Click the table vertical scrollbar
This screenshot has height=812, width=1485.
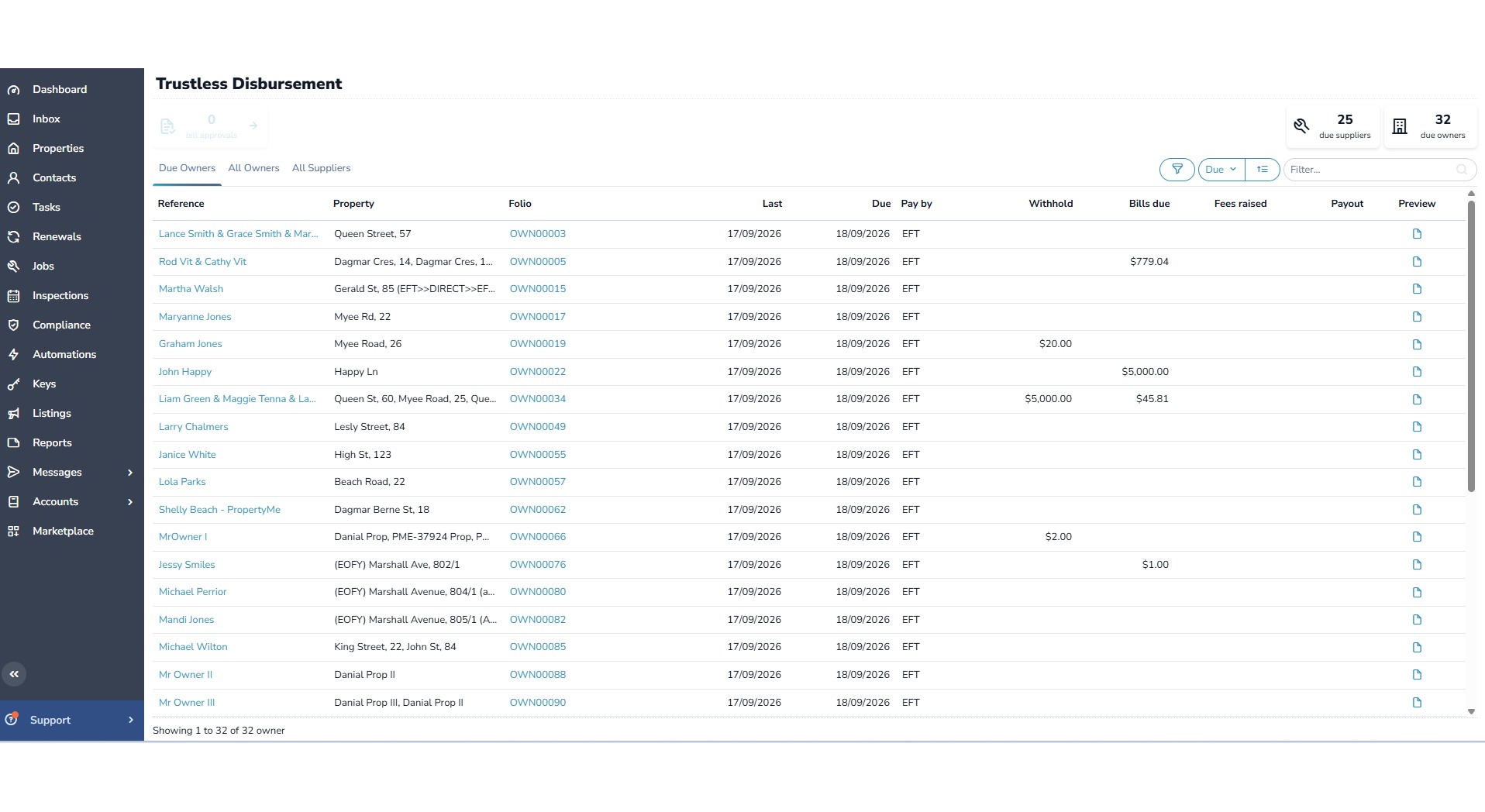click(x=1471, y=346)
